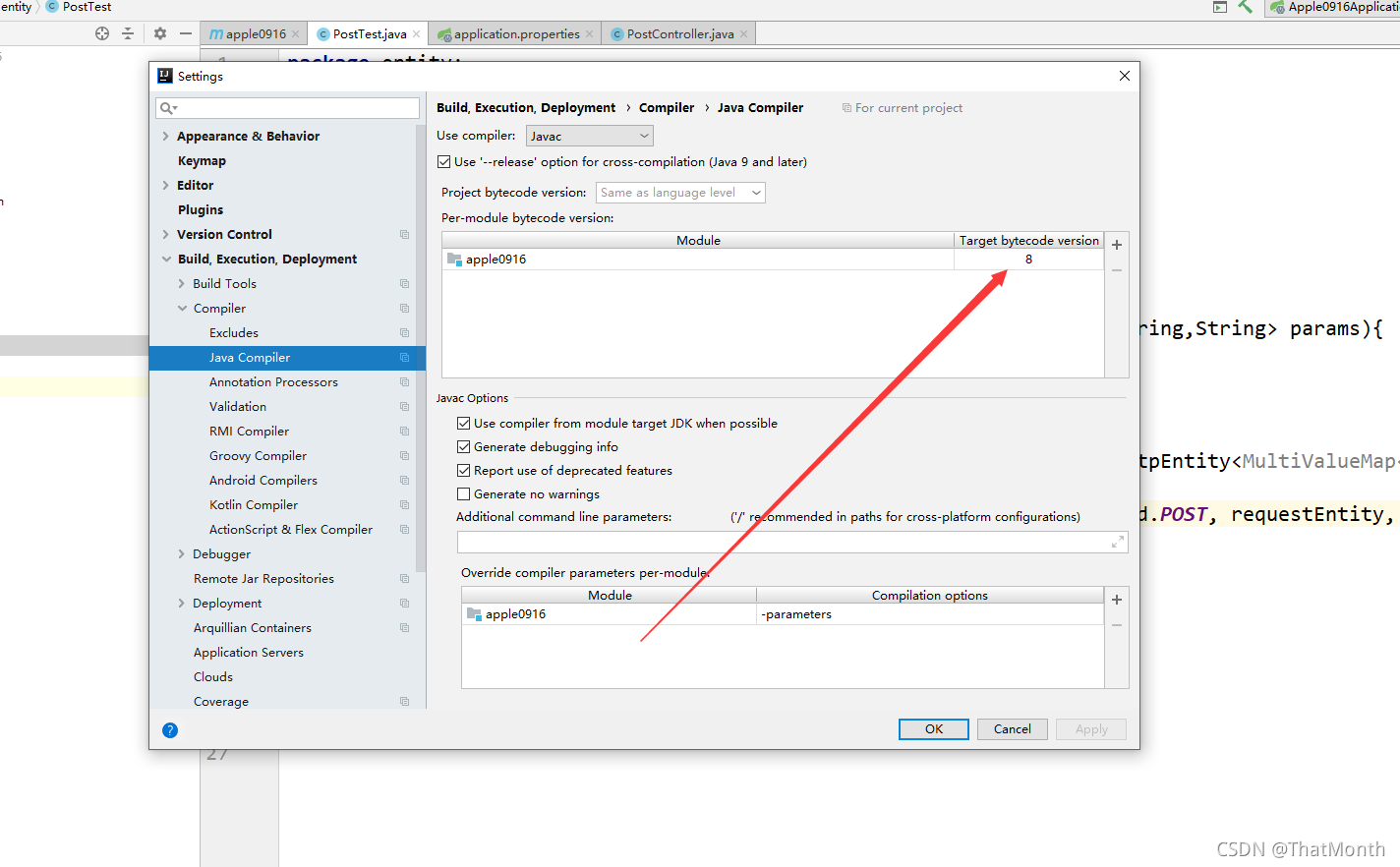Image resolution: width=1400 pixels, height=867 pixels.
Task: Click the Cancel button
Action: (1012, 728)
